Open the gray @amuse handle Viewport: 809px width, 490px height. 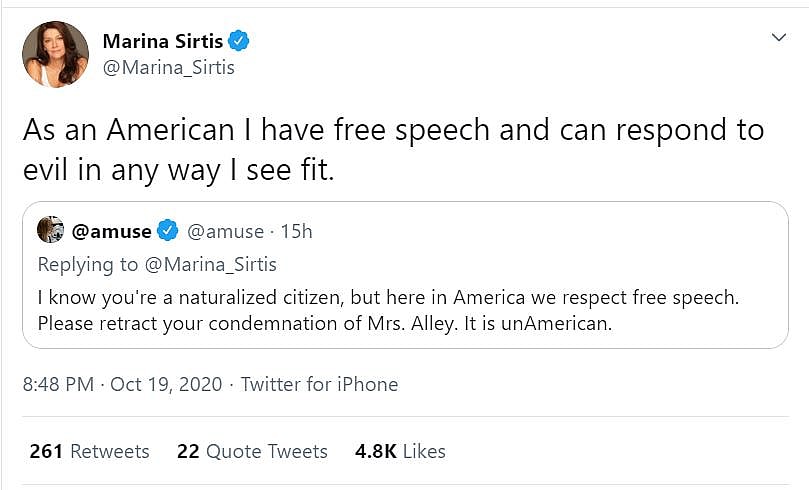coord(224,232)
